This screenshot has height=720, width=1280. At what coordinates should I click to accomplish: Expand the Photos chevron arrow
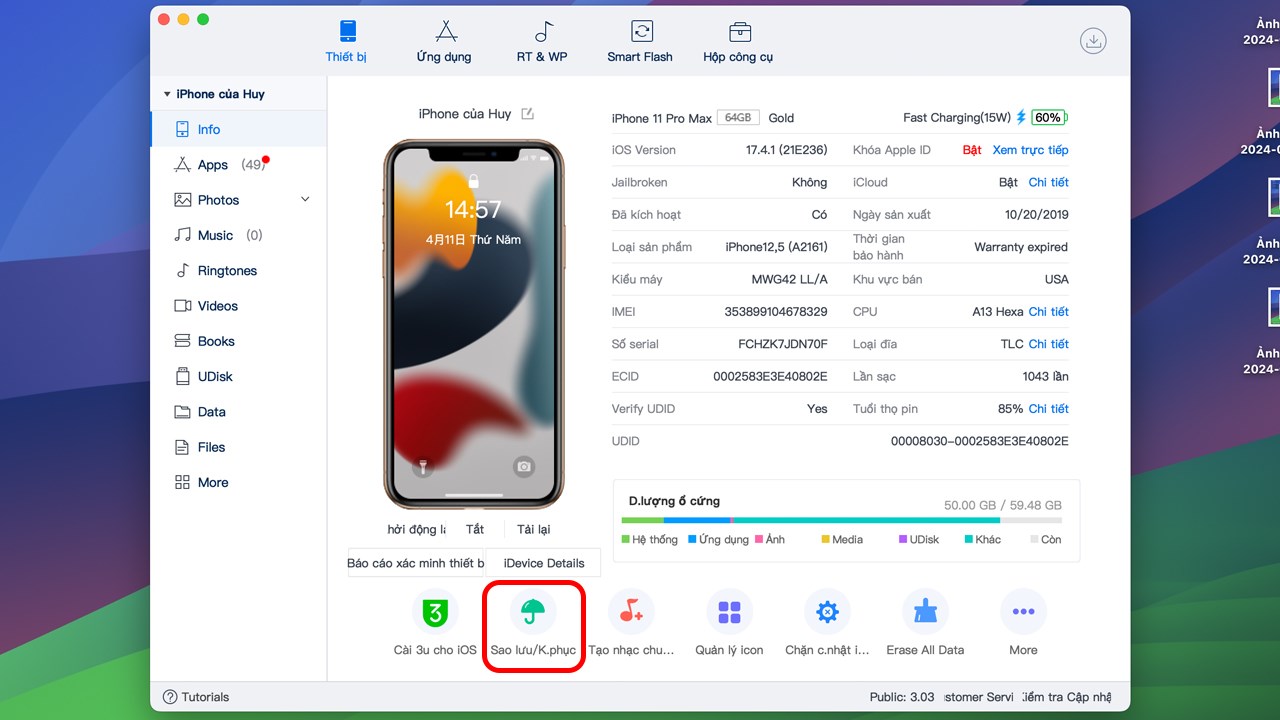tap(306, 200)
